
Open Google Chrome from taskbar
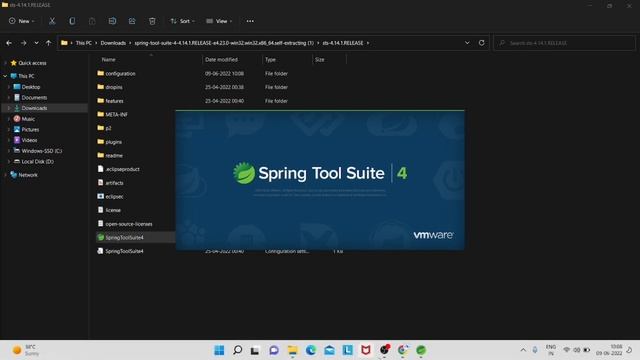(x=403, y=350)
